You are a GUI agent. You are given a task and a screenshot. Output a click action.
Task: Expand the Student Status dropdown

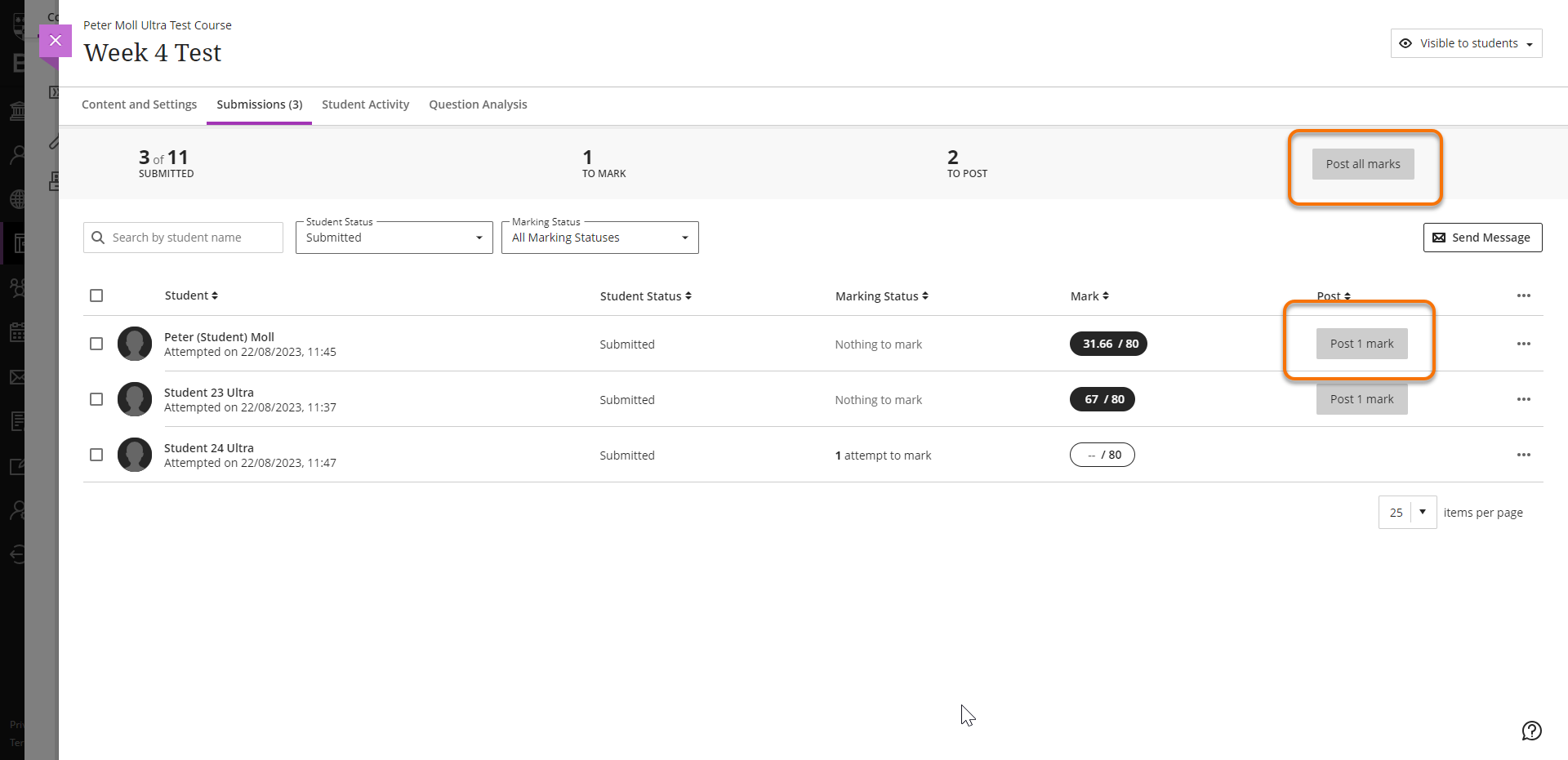(x=394, y=238)
